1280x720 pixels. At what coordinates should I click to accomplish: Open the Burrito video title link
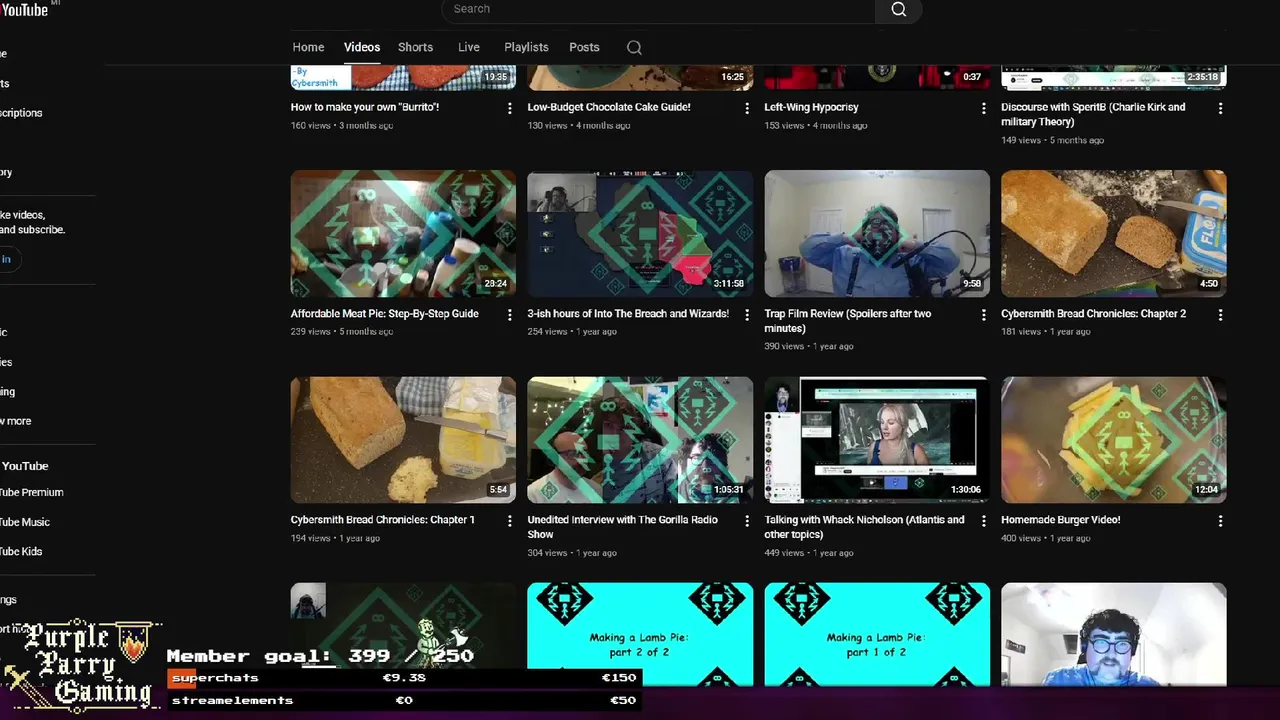(x=365, y=107)
